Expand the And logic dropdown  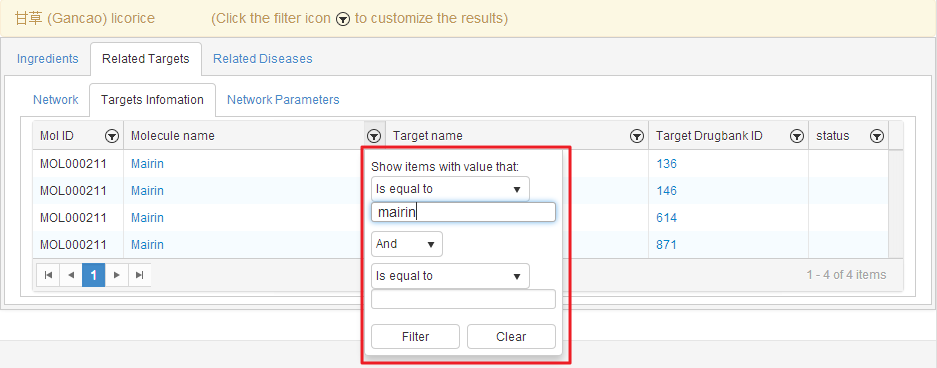(406, 244)
